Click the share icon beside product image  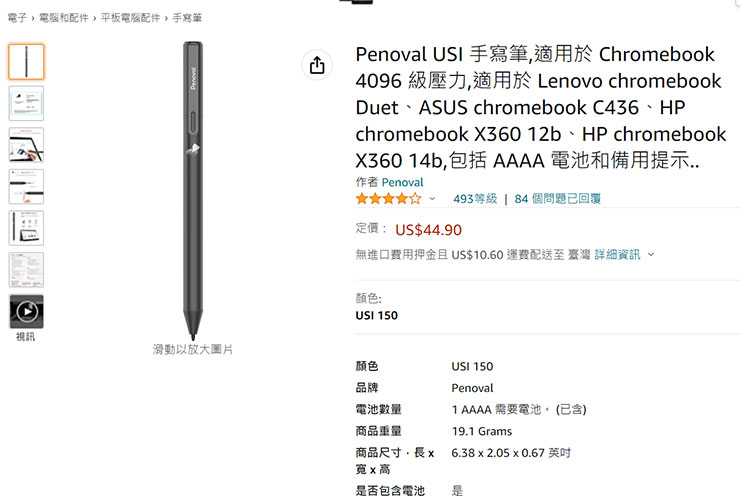[317, 66]
